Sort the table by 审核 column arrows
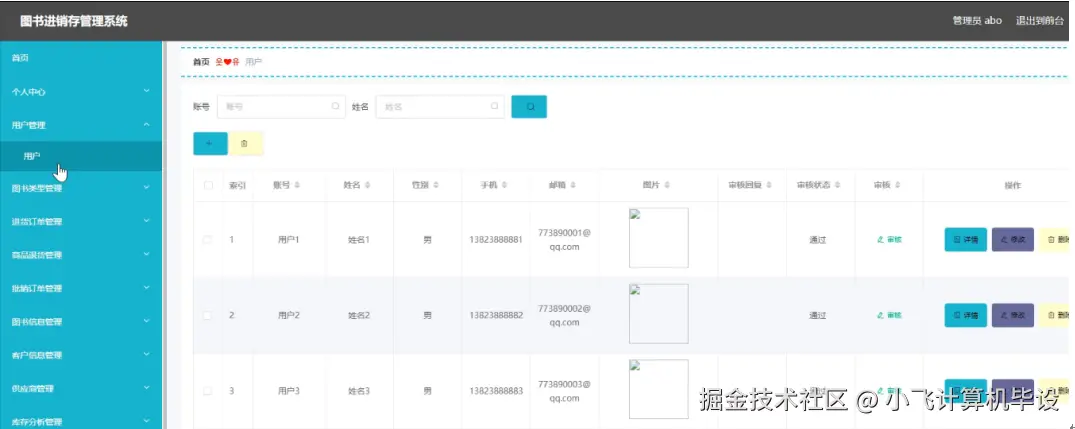Image resolution: width=1075 pixels, height=429 pixels. click(x=897, y=186)
